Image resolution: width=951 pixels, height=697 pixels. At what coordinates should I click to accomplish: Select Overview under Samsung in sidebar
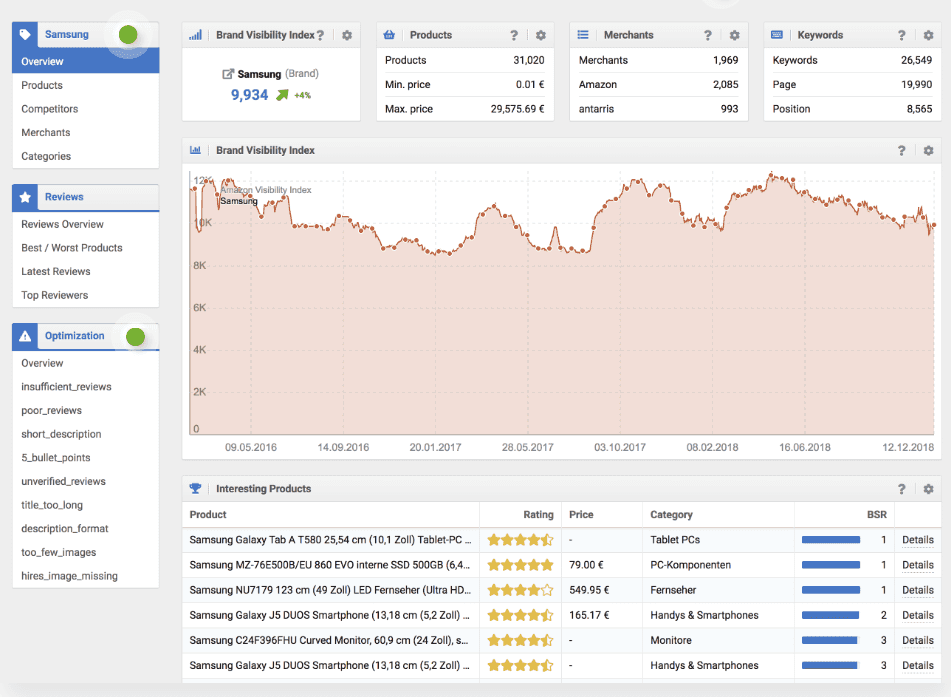click(86, 61)
